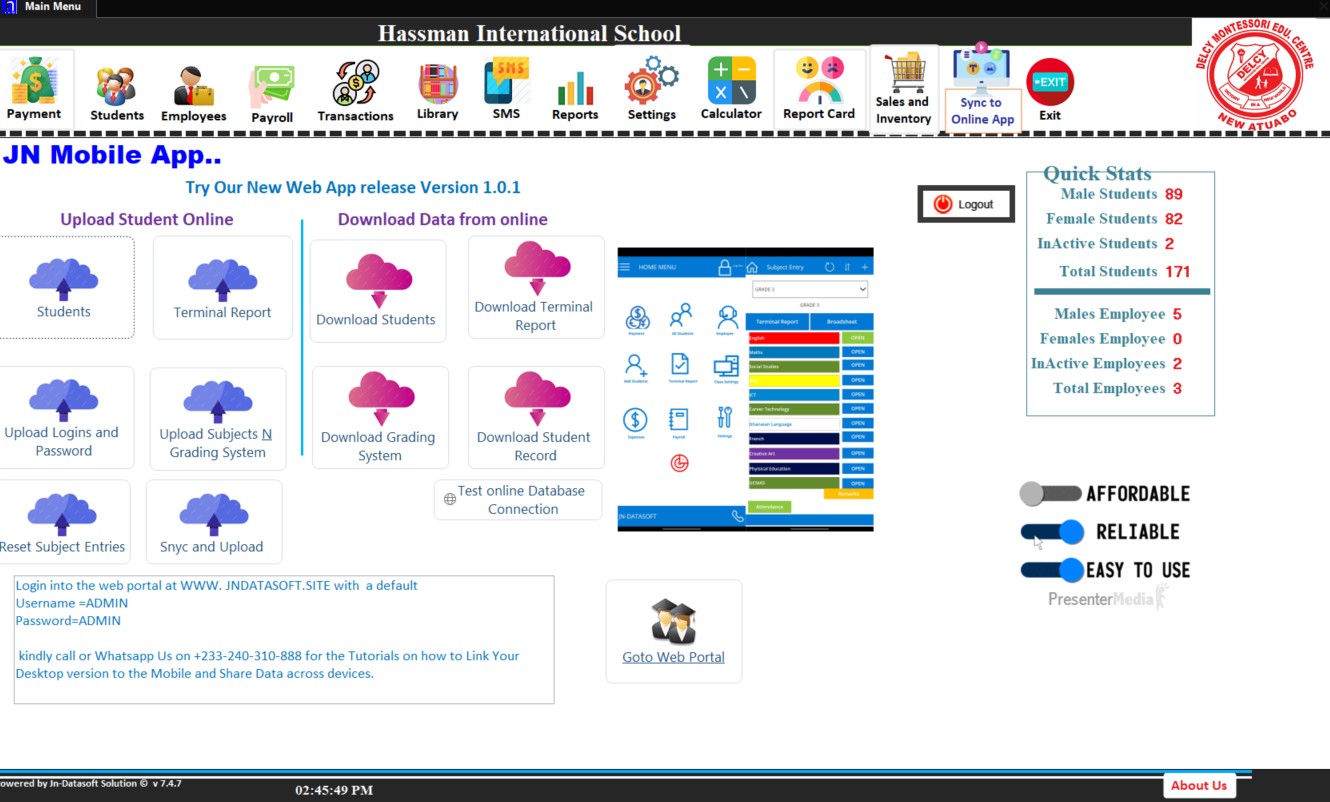Open the Report Card module
This screenshot has width=1330, height=802.
tap(819, 90)
